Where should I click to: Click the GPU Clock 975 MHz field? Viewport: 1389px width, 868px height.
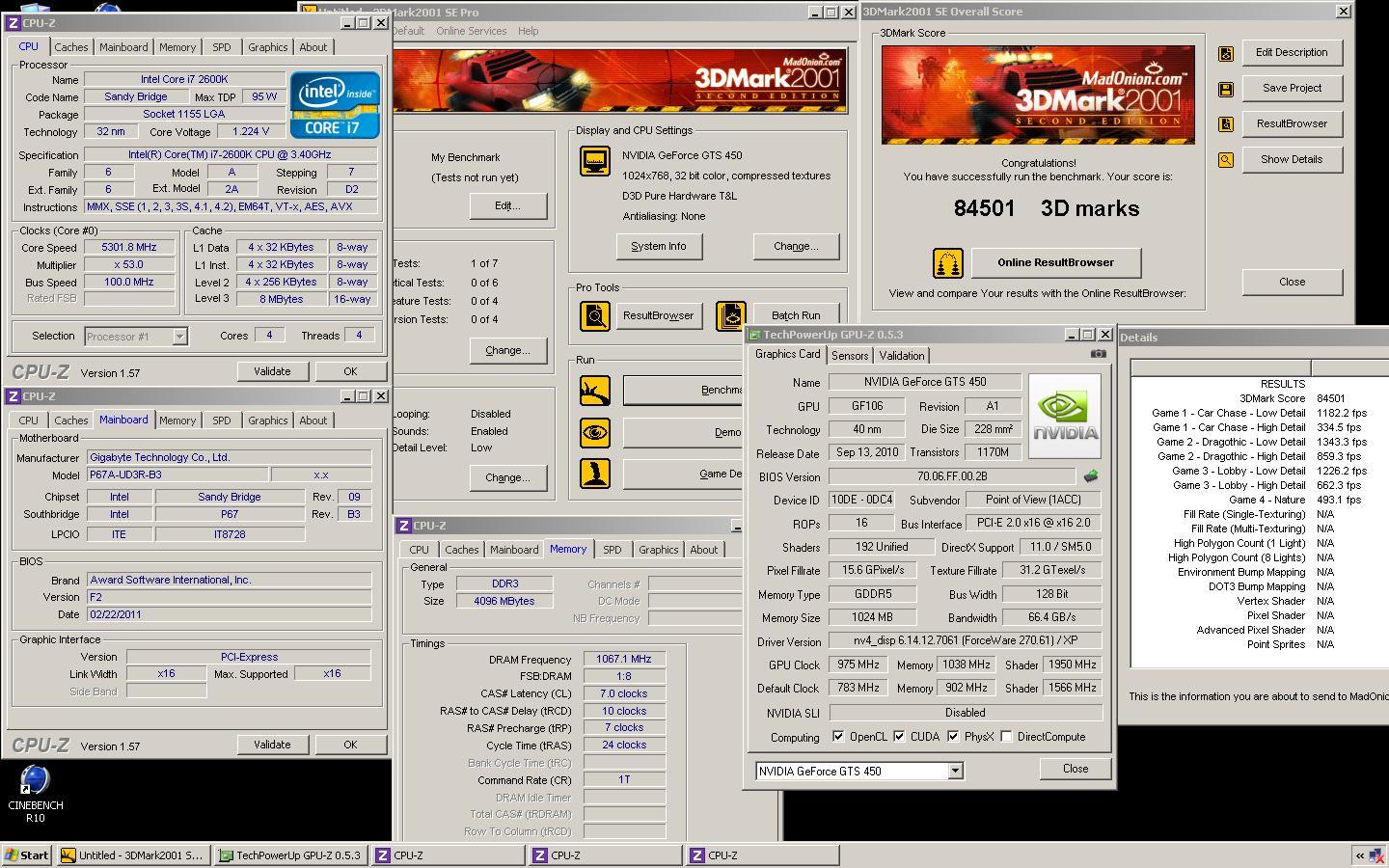[858, 665]
